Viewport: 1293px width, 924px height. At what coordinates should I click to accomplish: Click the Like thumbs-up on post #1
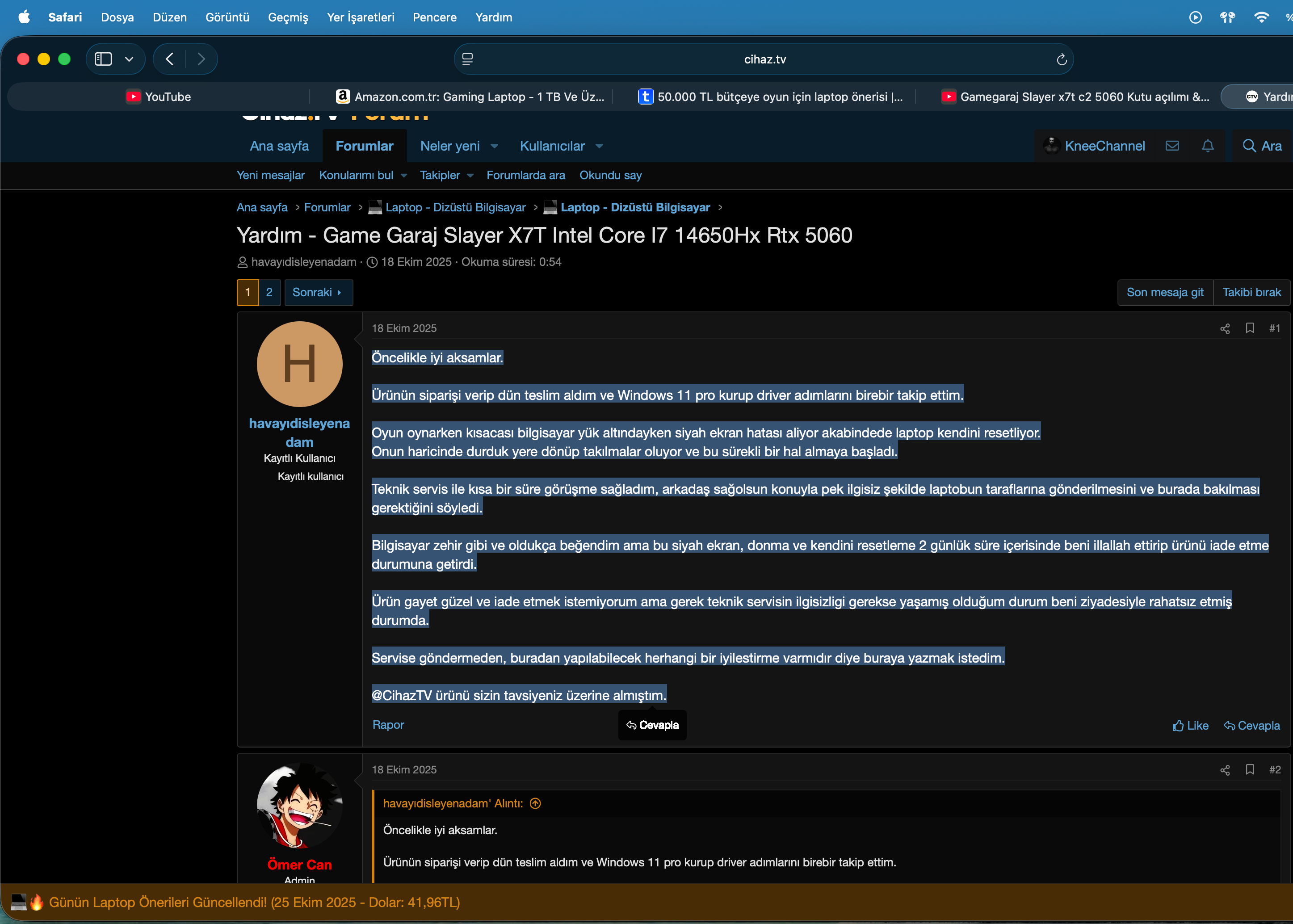(x=1190, y=726)
